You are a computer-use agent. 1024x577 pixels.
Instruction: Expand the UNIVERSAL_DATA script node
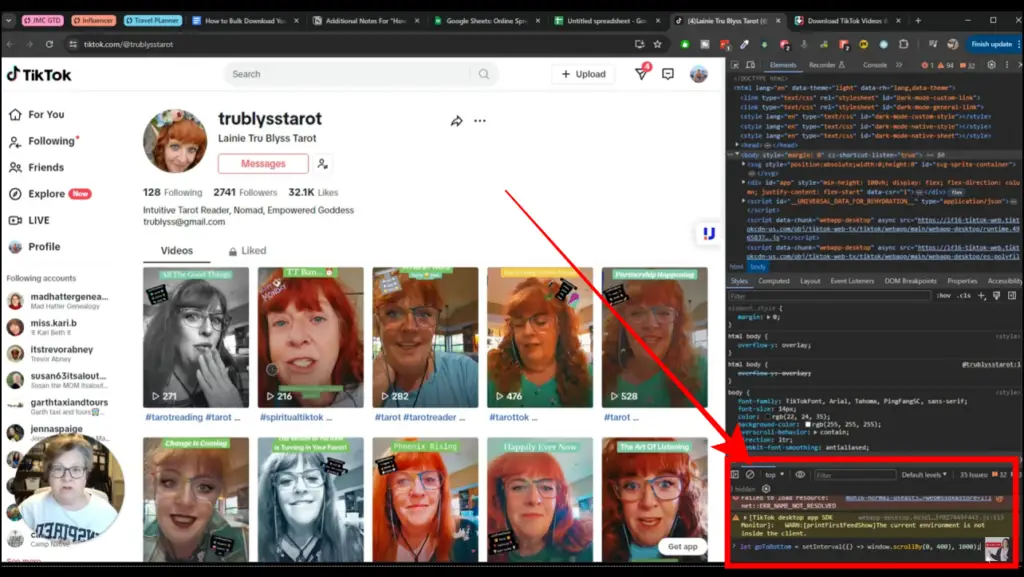click(744, 201)
